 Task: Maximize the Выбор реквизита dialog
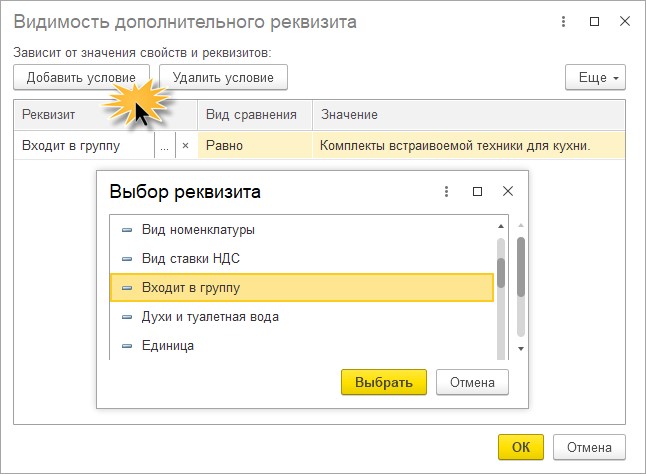[477, 191]
